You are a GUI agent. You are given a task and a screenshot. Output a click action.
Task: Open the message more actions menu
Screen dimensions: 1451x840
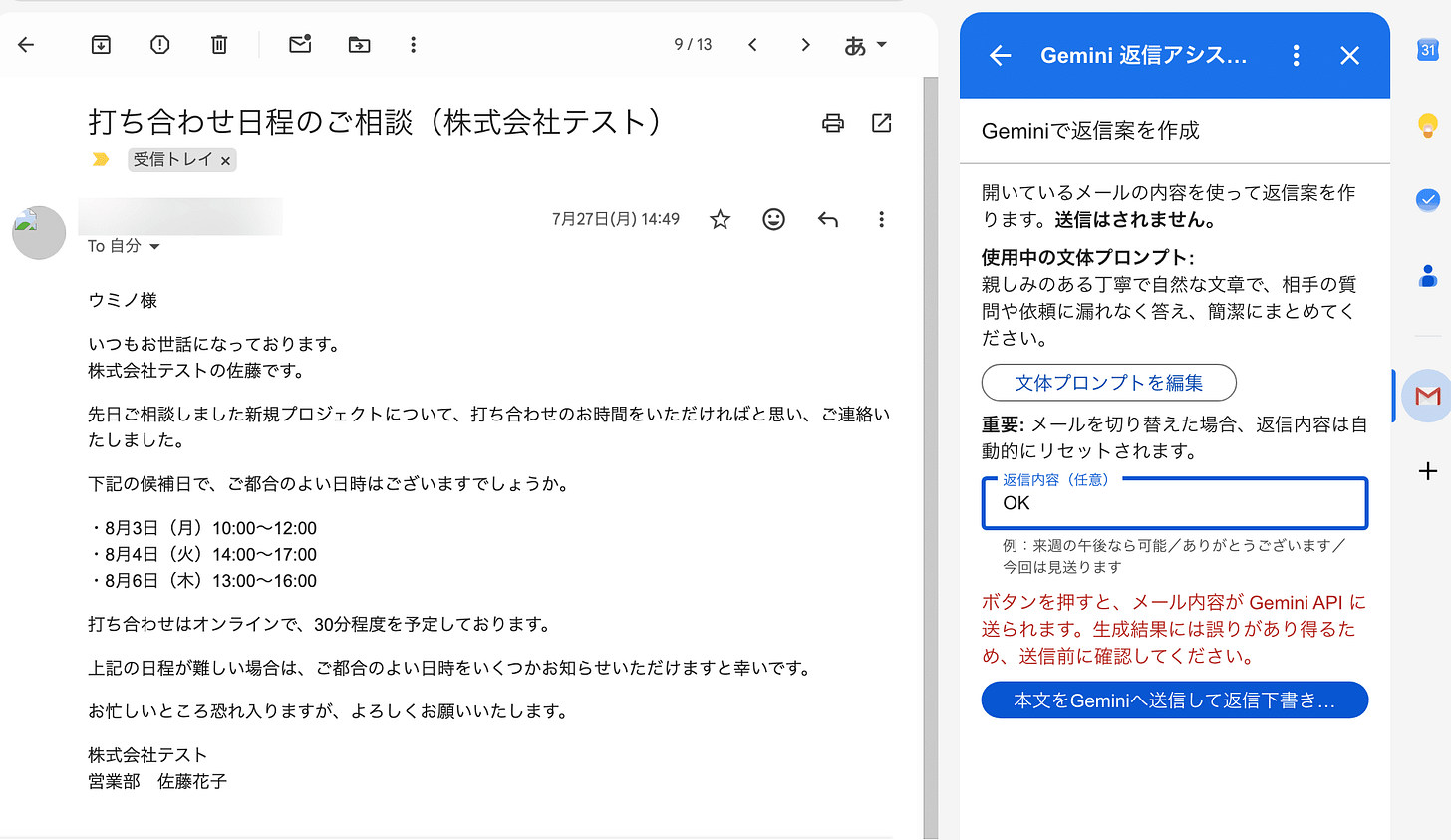pos(881,219)
